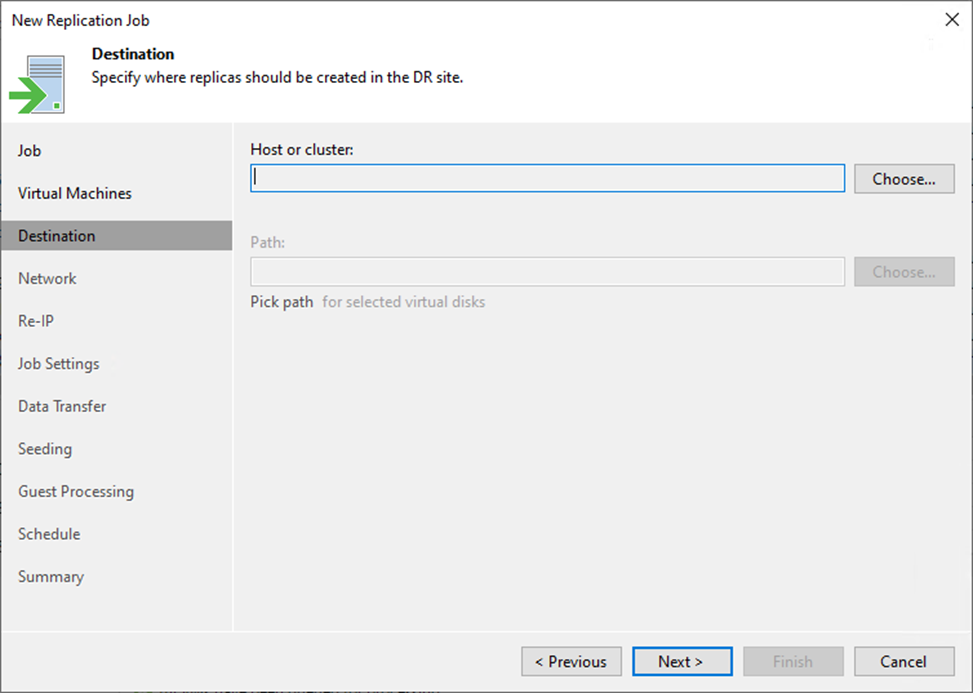The image size is (973, 693).
Task: Click the Path text field
Action: 548,272
